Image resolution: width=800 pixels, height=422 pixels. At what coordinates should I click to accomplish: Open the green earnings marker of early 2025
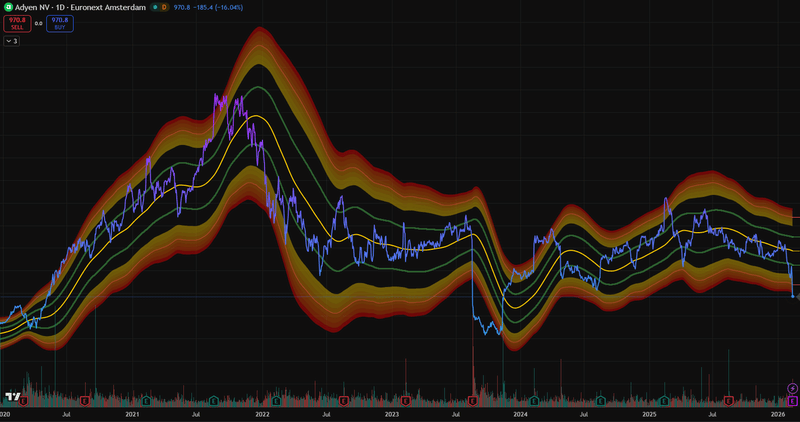[x=664, y=401]
